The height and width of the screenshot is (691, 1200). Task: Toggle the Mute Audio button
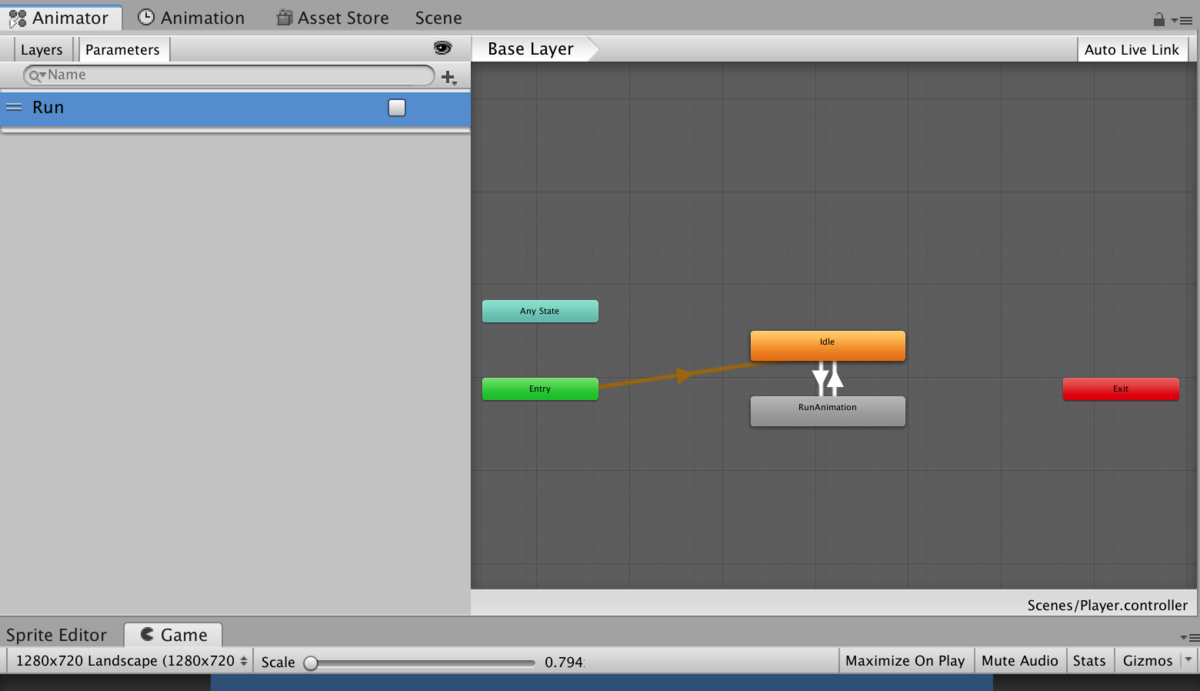(1020, 661)
